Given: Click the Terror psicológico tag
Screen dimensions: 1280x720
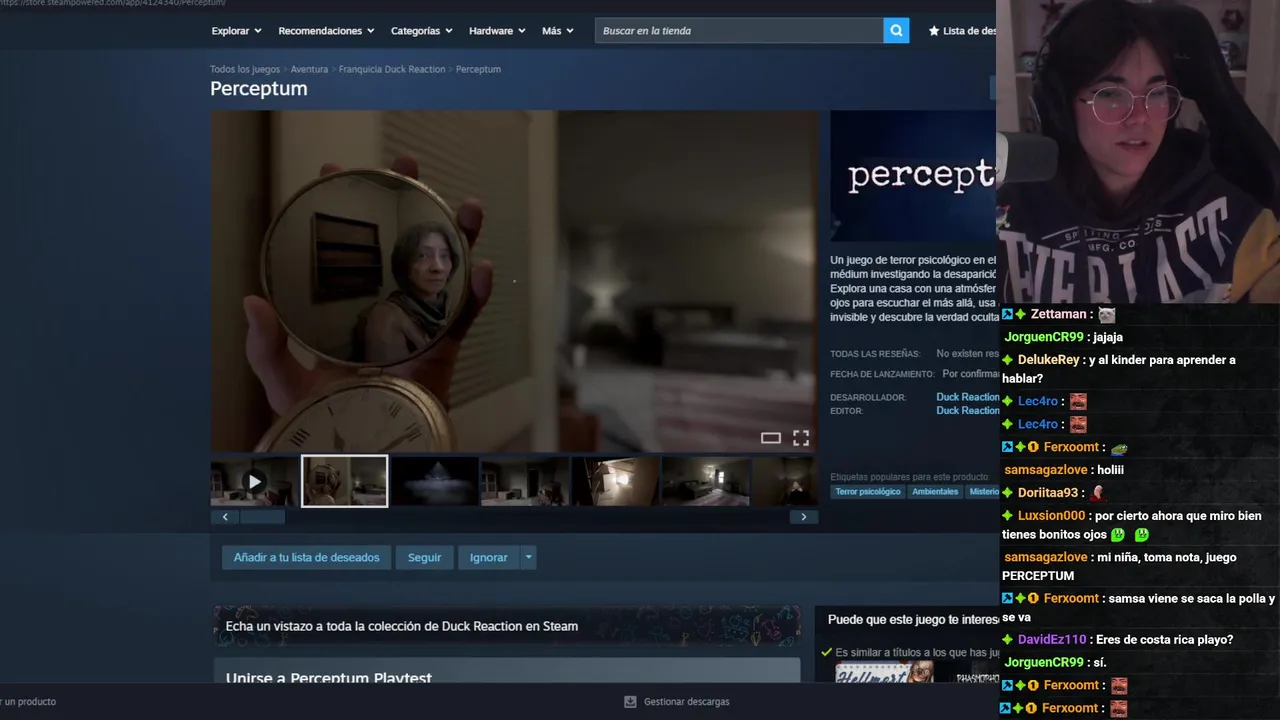Looking at the screenshot, I should point(868,492).
